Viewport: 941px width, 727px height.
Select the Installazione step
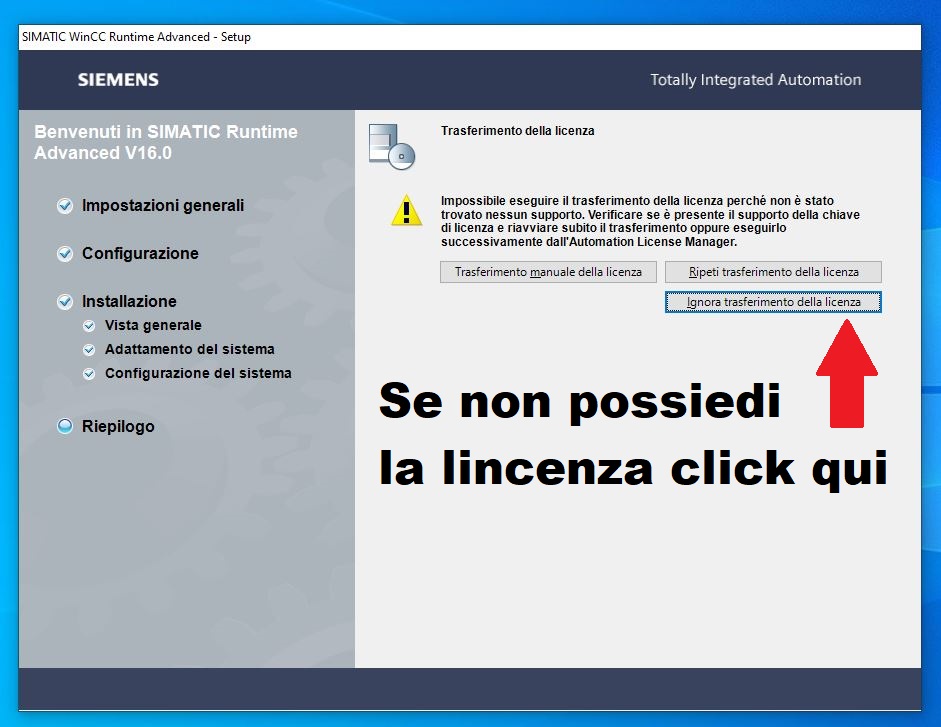tap(129, 301)
